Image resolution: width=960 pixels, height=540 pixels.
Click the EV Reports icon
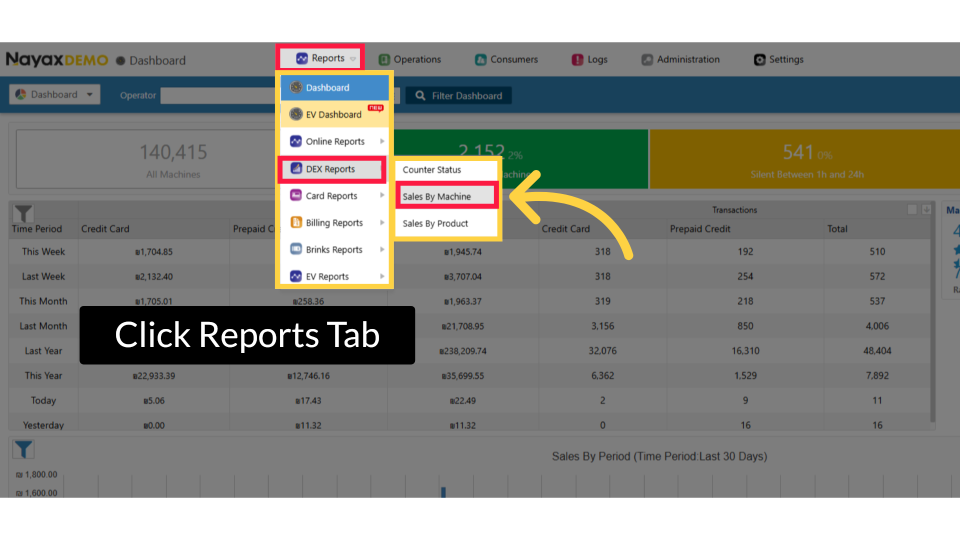(x=296, y=276)
